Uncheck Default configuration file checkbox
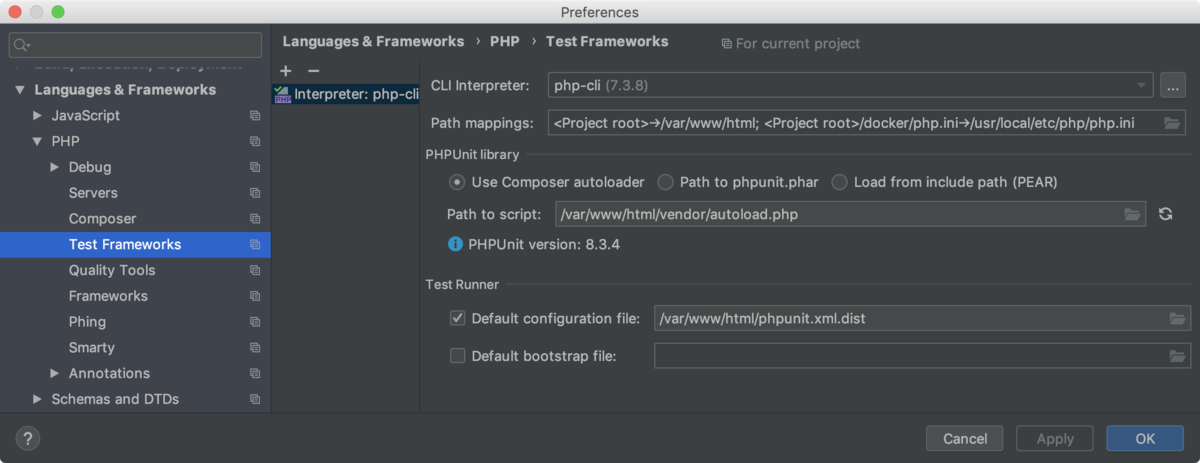 click(x=458, y=318)
